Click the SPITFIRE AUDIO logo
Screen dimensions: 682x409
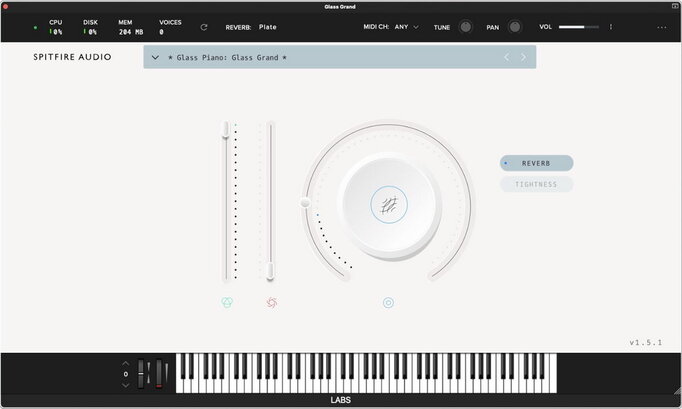tap(72, 57)
